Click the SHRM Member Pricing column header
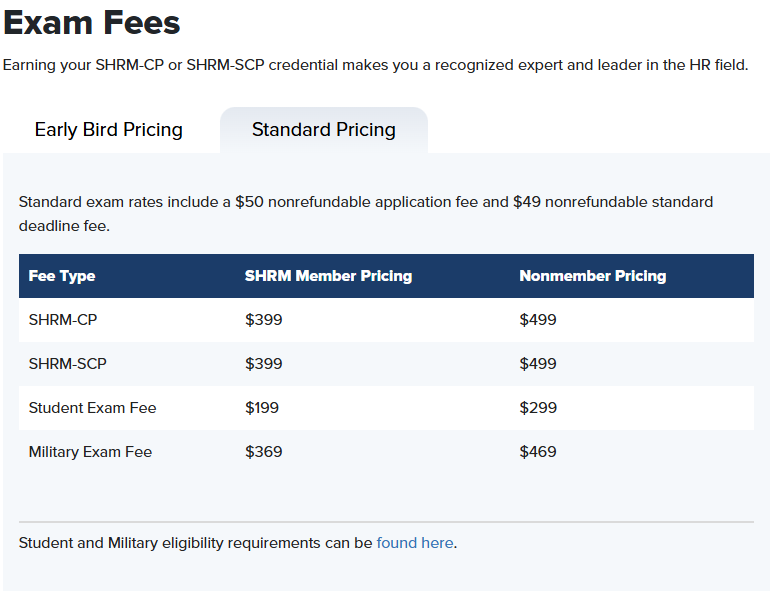 tap(328, 276)
